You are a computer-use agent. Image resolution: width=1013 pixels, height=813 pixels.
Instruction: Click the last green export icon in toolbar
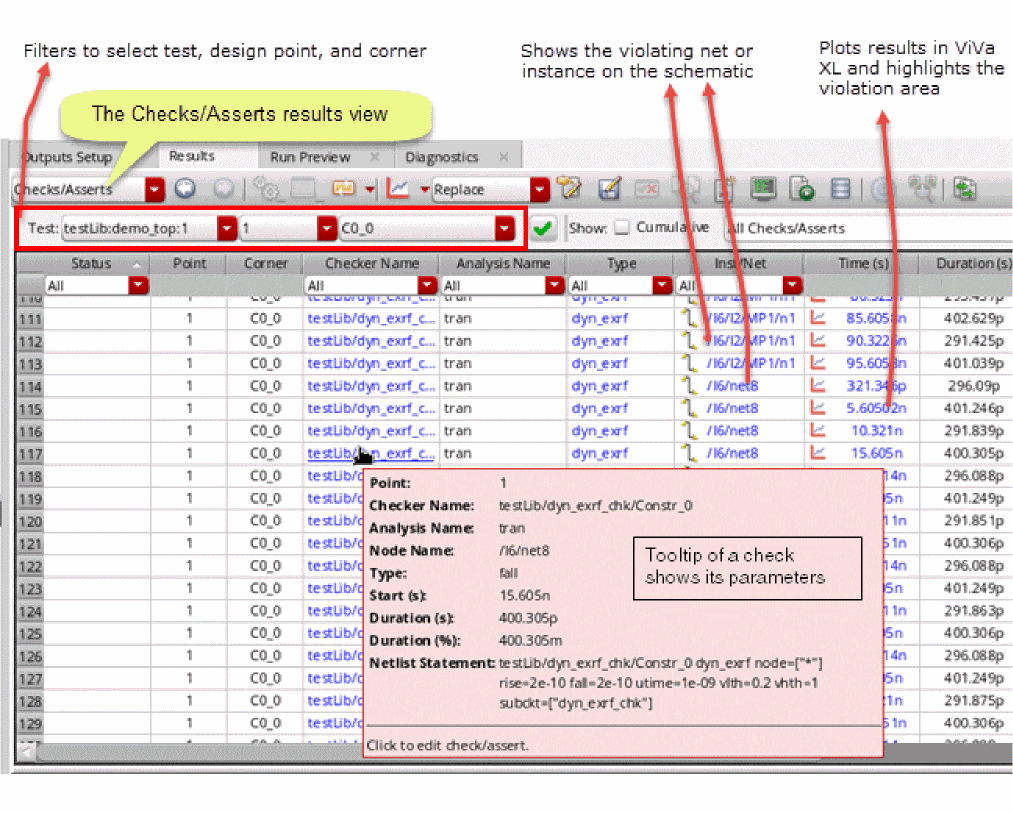point(965,189)
